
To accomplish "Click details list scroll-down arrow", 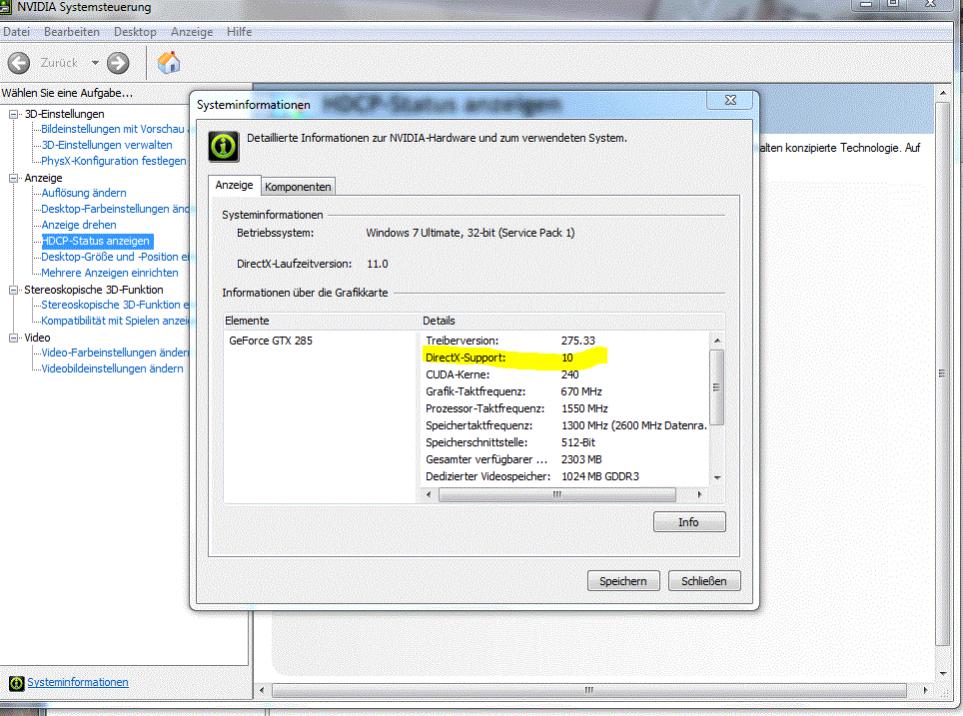I will 717,478.
